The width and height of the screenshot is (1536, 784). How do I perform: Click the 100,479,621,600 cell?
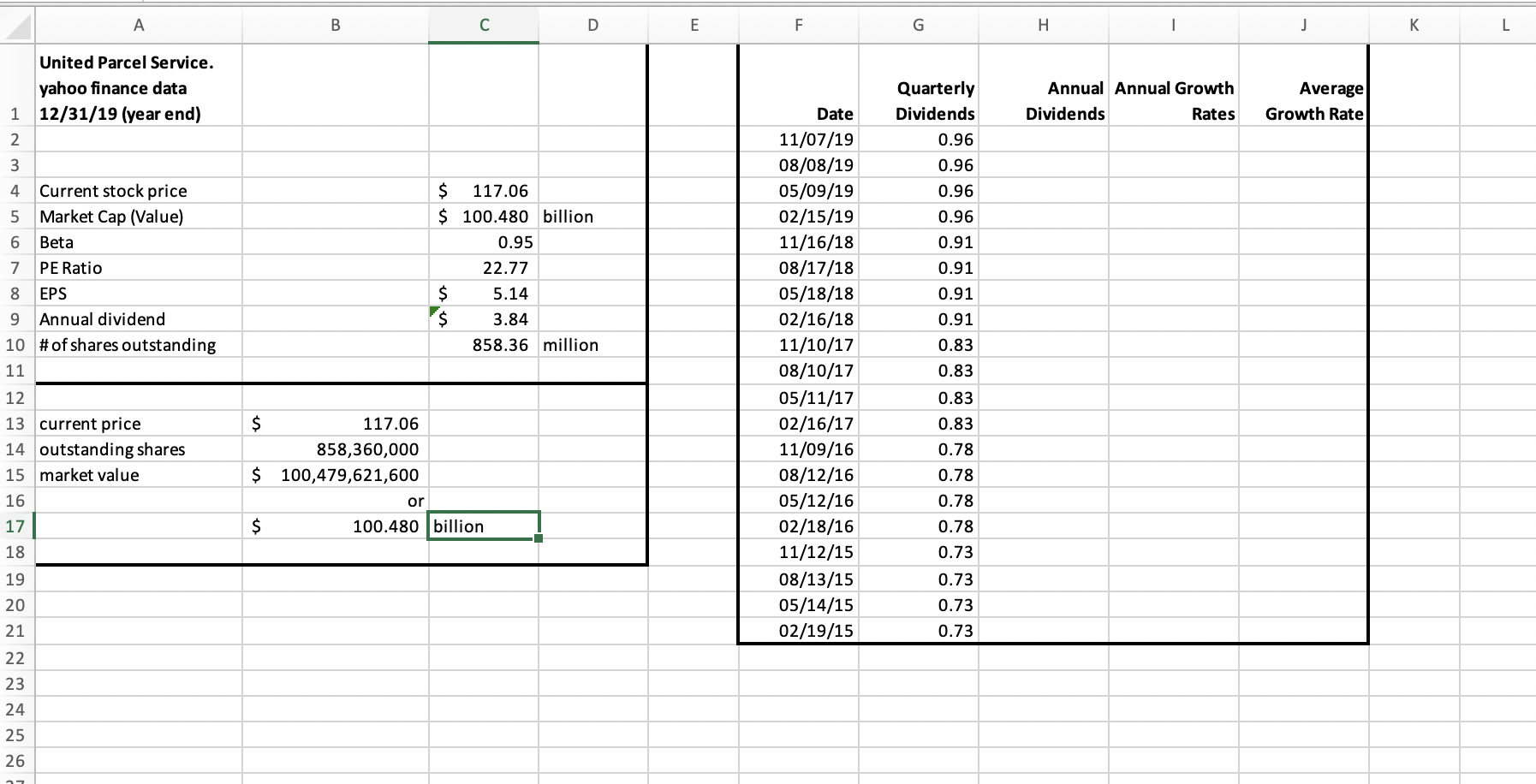(336, 475)
